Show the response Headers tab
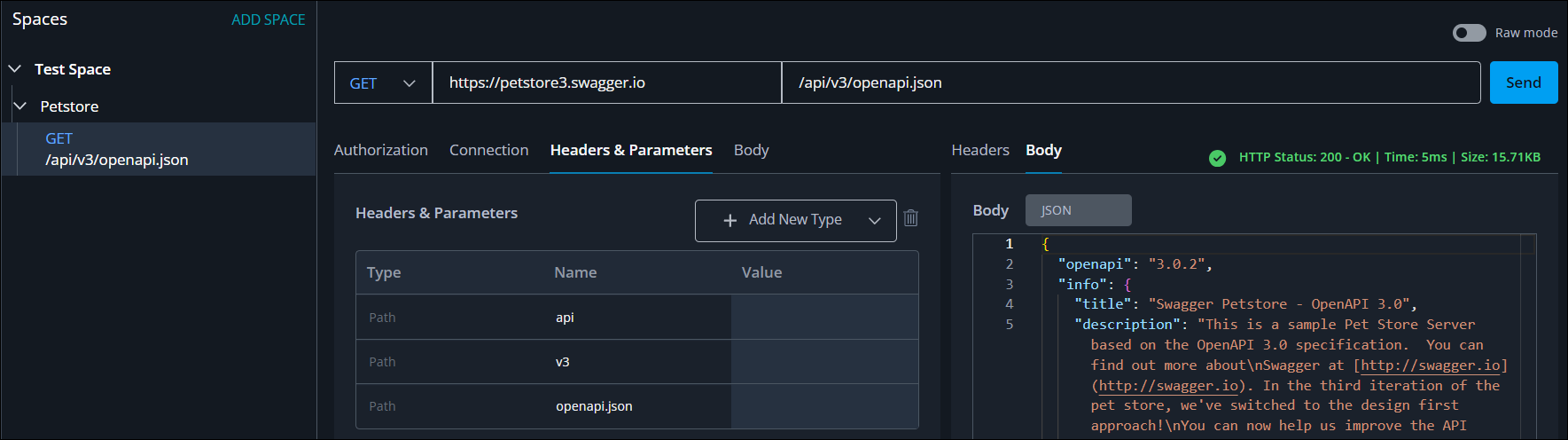Image resolution: width=1568 pixels, height=440 pixels. pos(980,150)
